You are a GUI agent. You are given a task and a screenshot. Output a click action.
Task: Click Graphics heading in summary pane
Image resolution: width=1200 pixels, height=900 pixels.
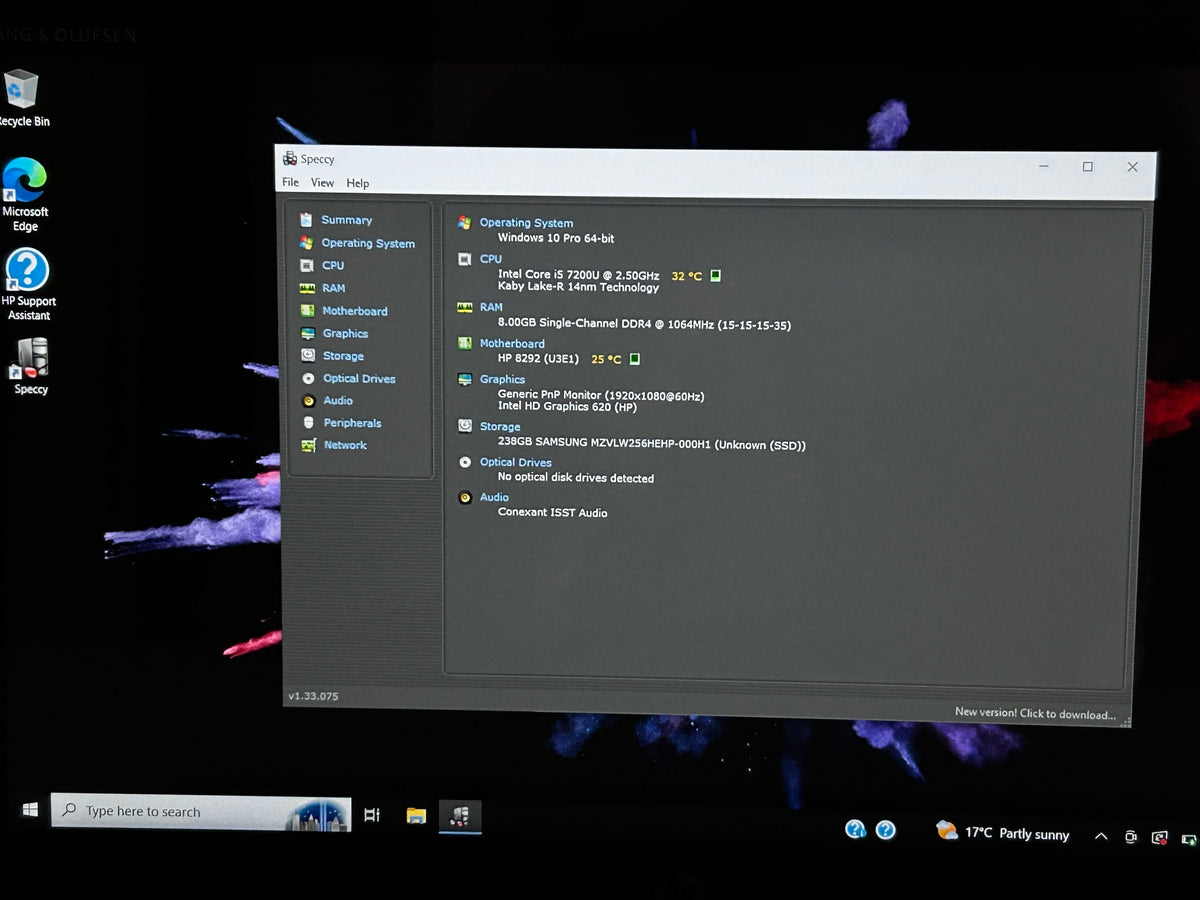point(502,380)
